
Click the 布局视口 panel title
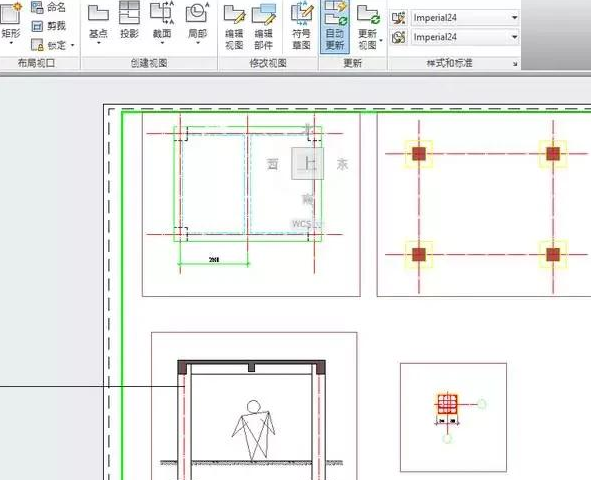click(x=37, y=63)
